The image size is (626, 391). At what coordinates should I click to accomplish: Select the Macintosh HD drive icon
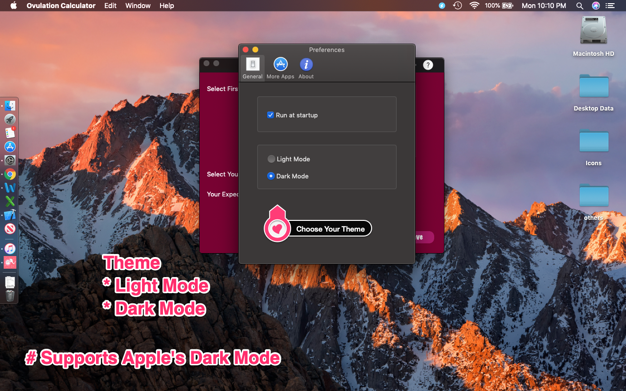pyautogui.click(x=593, y=30)
